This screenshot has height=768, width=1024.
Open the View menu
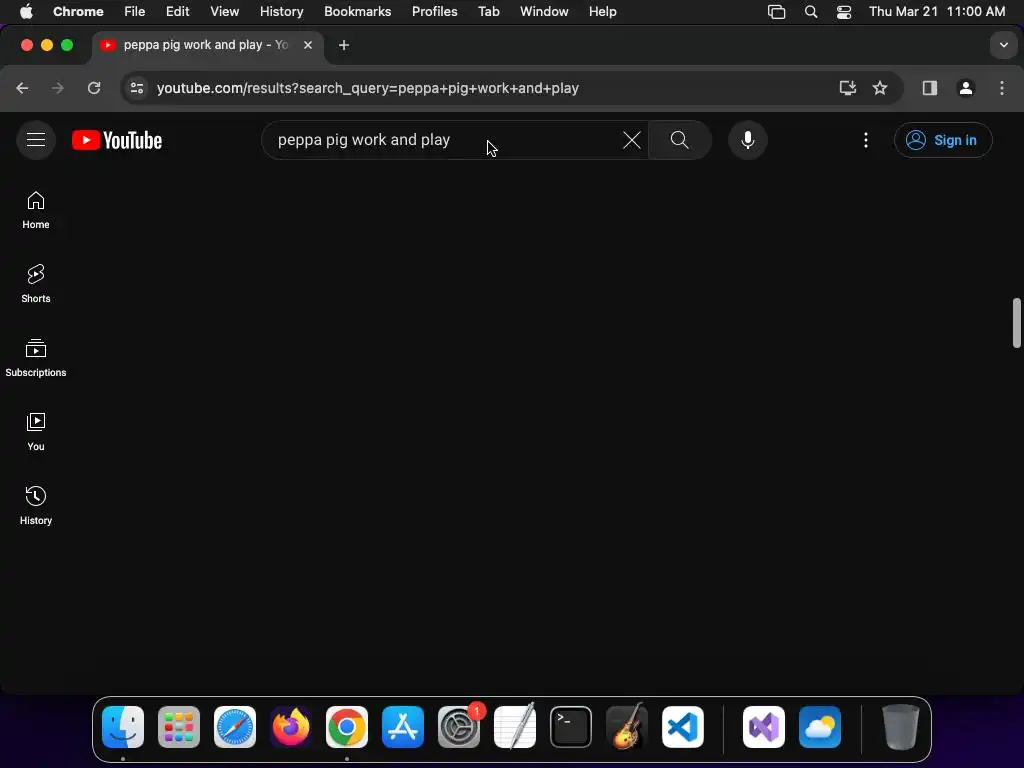point(224,11)
